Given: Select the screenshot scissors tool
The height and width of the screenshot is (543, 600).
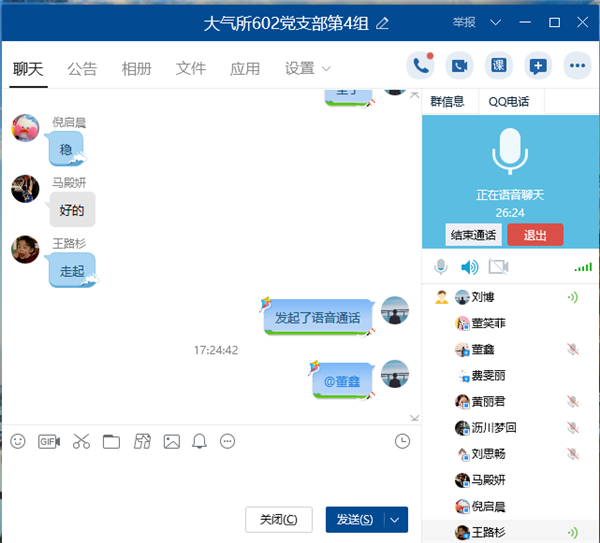Looking at the screenshot, I should (x=81, y=441).
